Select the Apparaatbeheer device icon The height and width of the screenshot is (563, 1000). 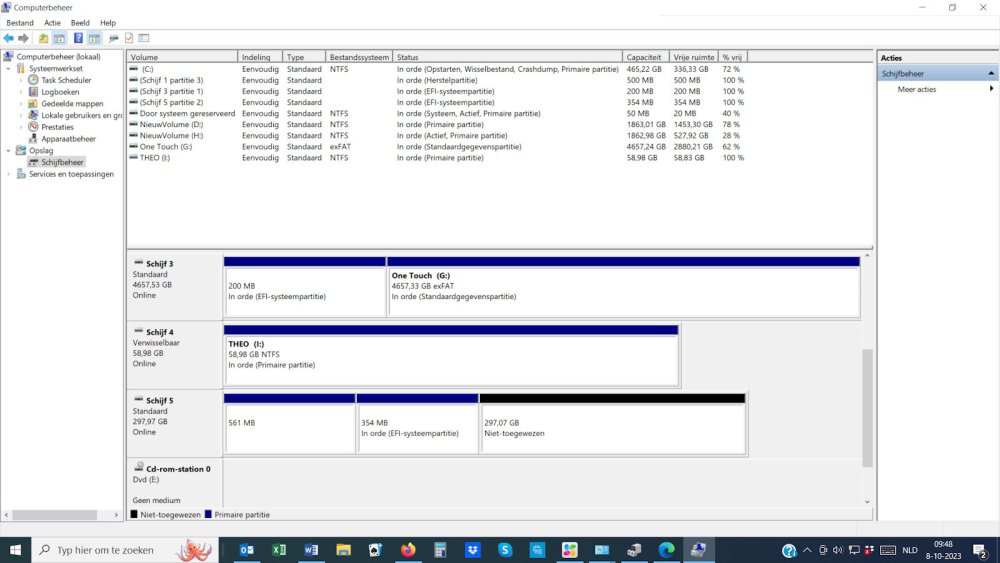tap(33, 138)
